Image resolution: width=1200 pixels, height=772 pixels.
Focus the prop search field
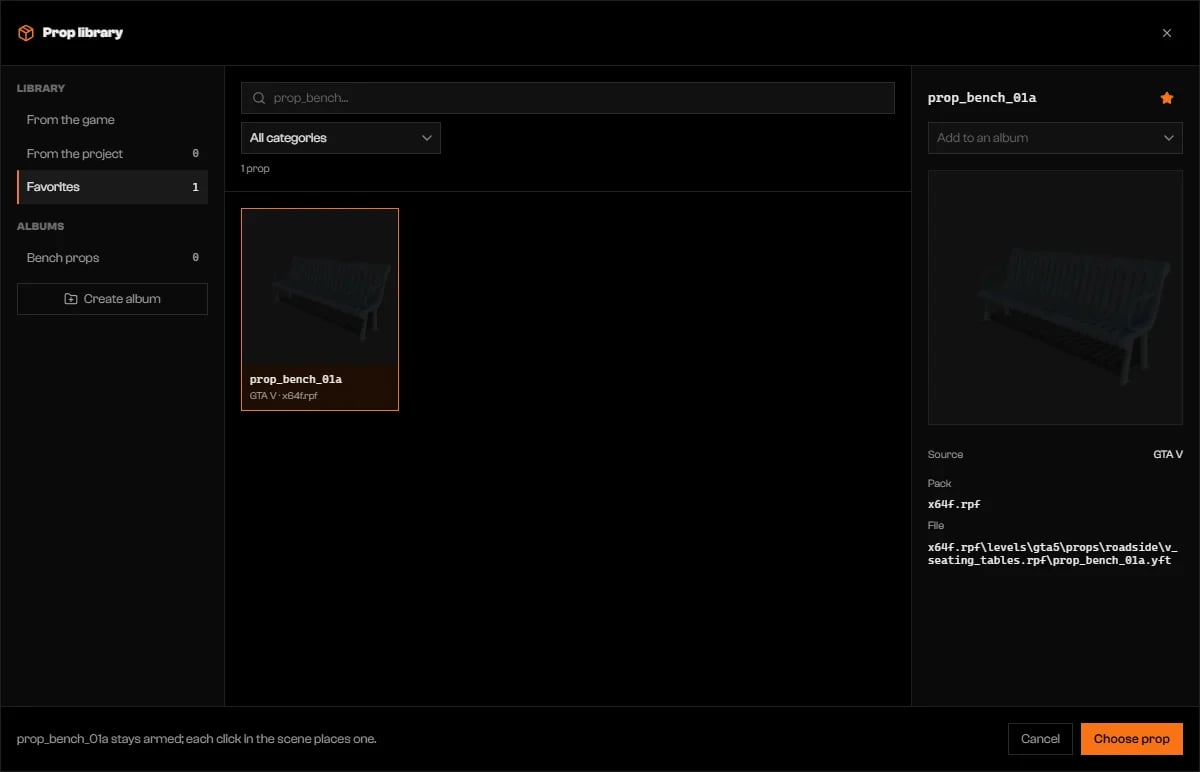pos(568,98)
